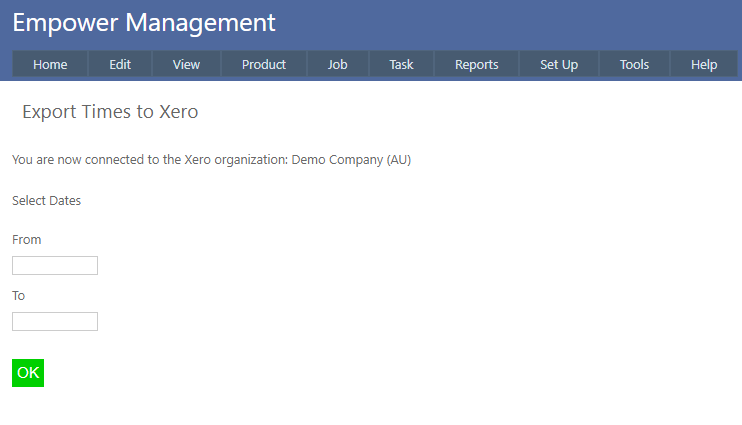The width and height of the screenshot is (742, 425).
Task: Open the View menu
Action: click(x=186, y=64)
